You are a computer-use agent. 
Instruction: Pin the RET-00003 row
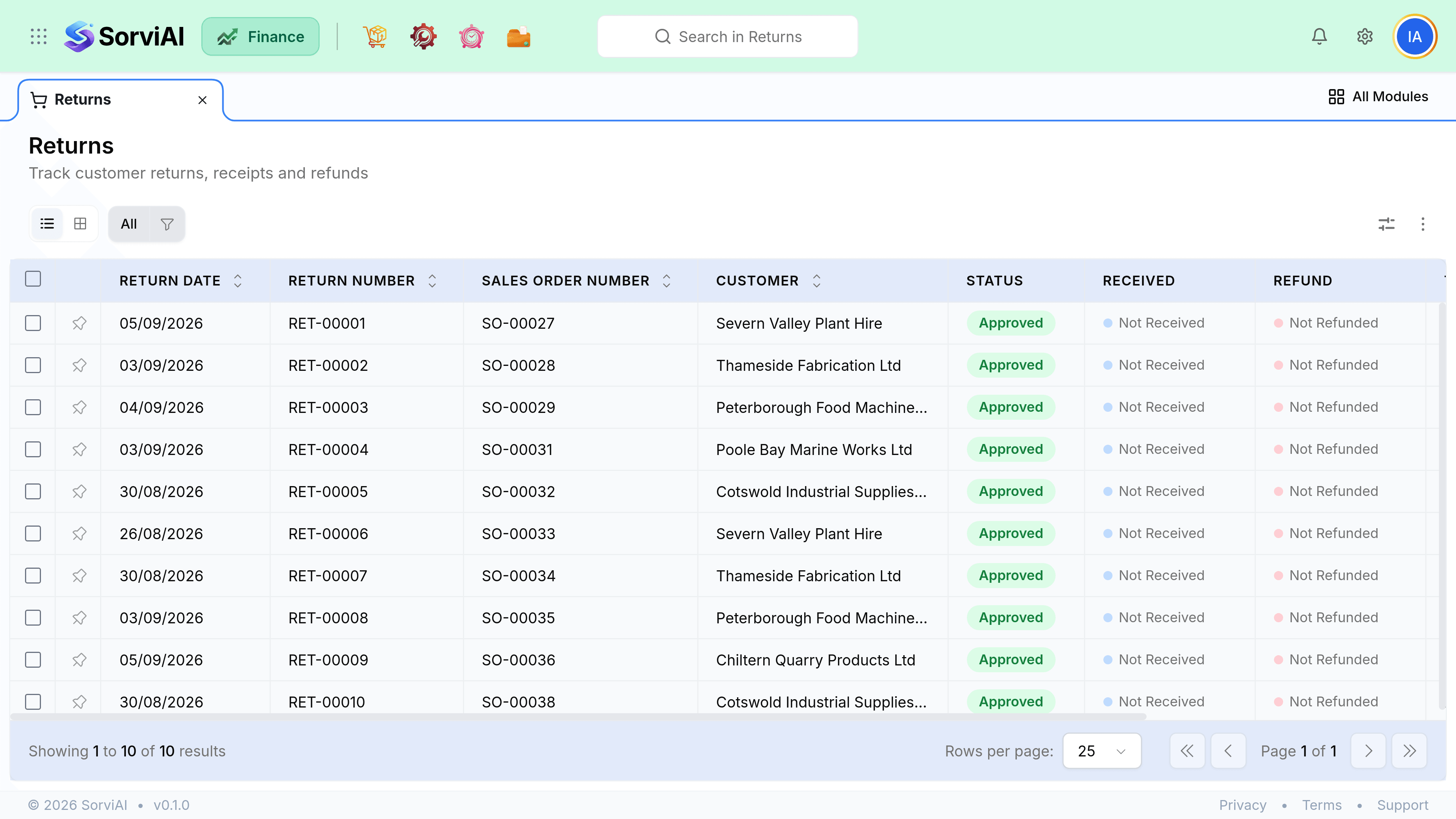[x=79, y=408]
